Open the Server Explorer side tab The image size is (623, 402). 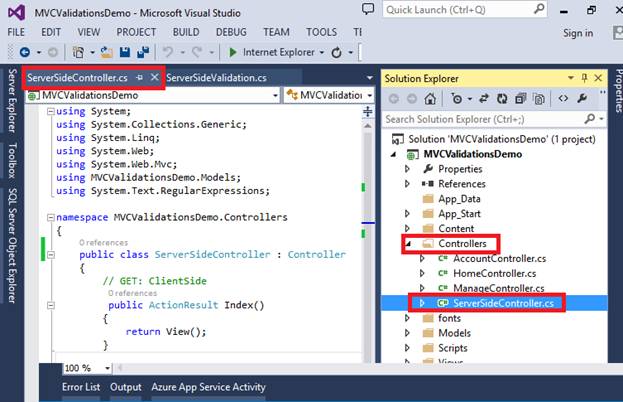click(13, 101)
